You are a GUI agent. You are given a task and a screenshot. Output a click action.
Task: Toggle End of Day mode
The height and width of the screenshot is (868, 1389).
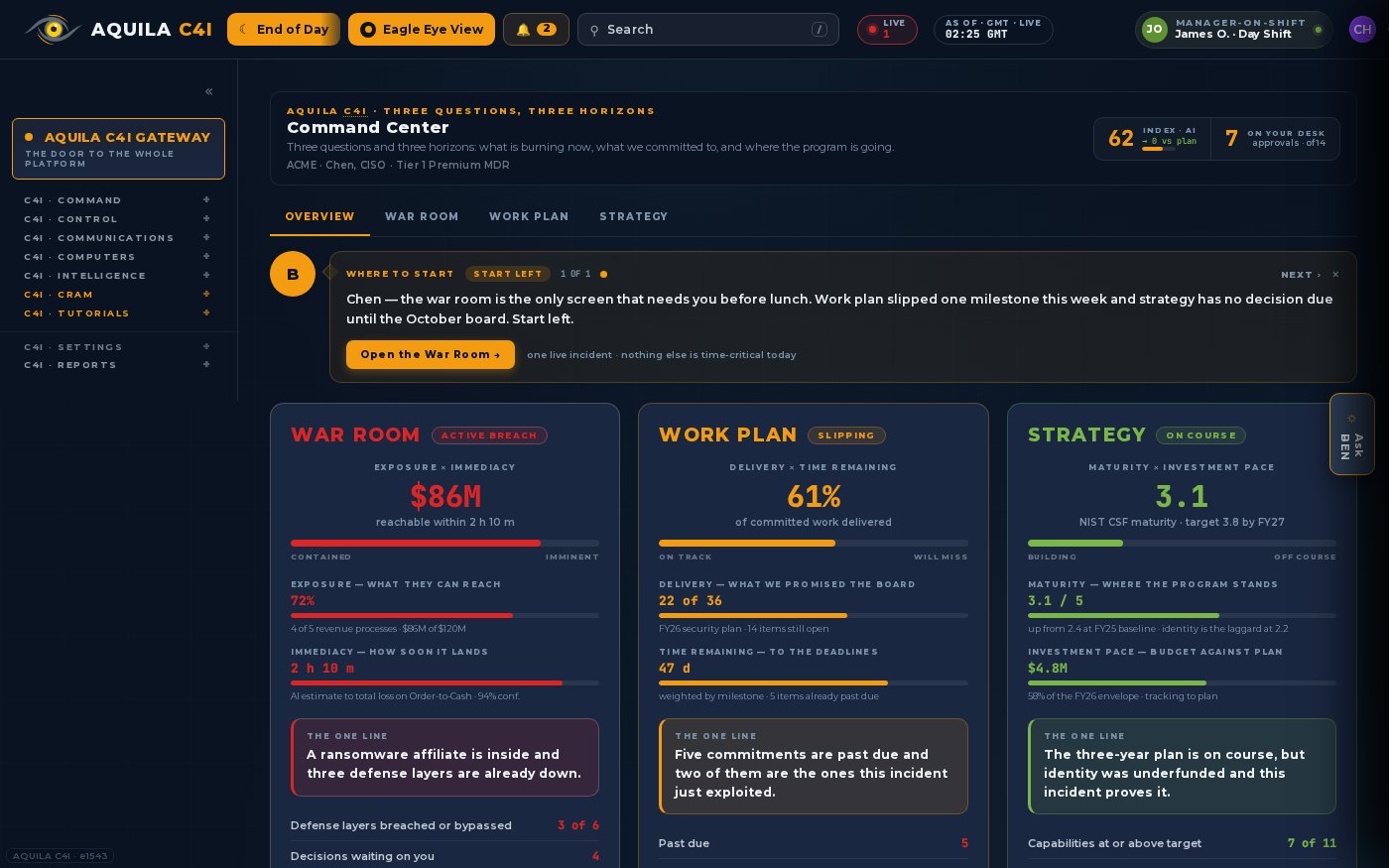[284, 30]
